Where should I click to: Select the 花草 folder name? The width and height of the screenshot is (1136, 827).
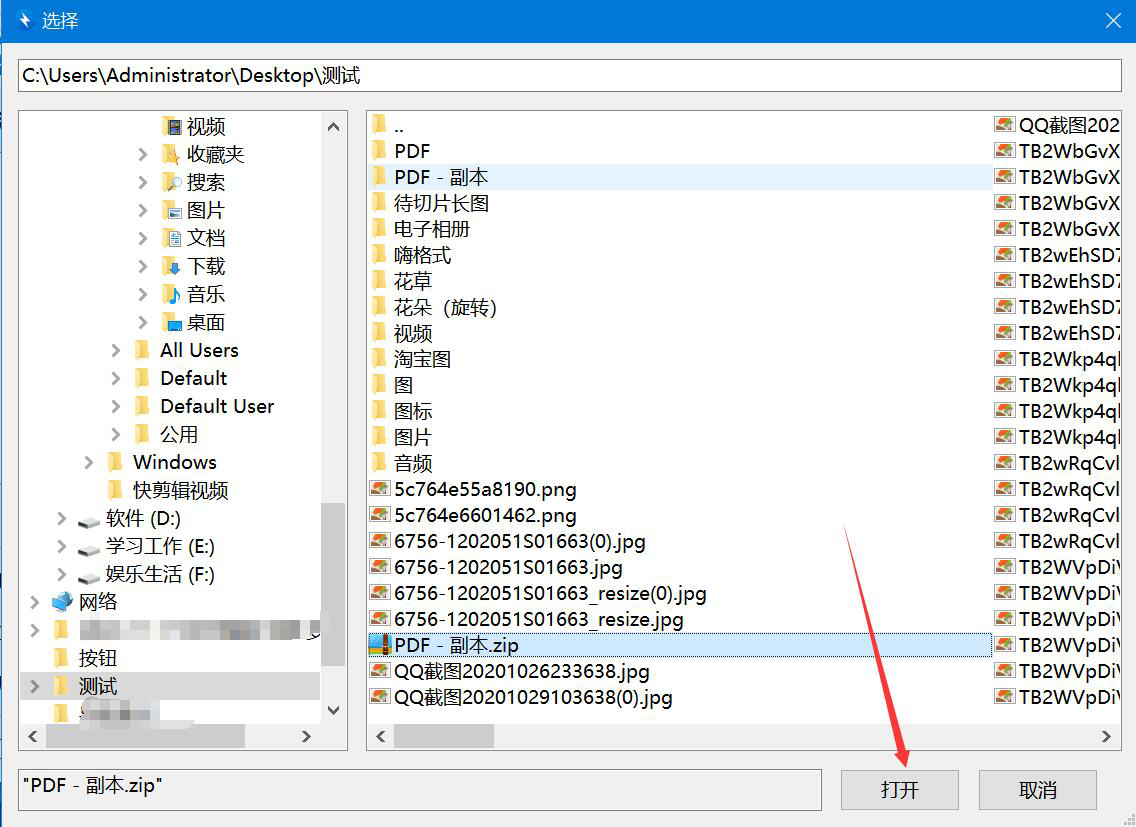click(x=413, y=281)
